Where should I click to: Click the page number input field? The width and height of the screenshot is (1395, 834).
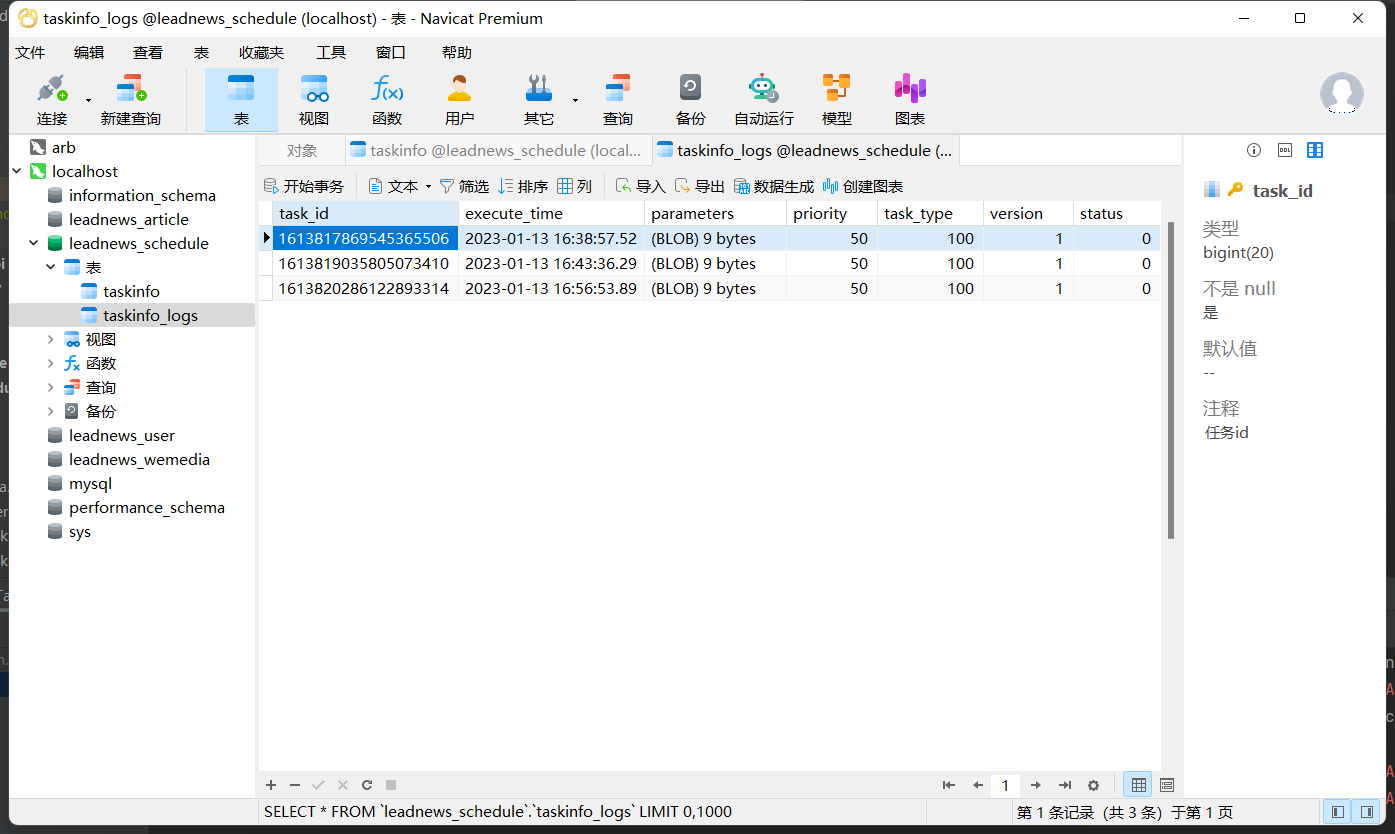tap(1006, 785)
